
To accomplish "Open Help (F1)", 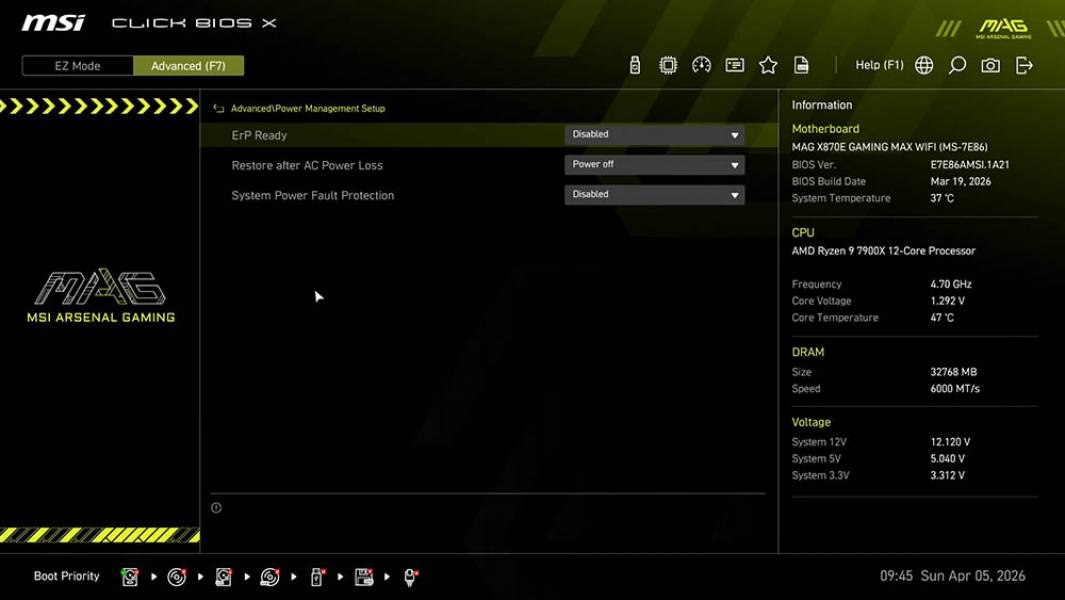I will coord(877,64).
